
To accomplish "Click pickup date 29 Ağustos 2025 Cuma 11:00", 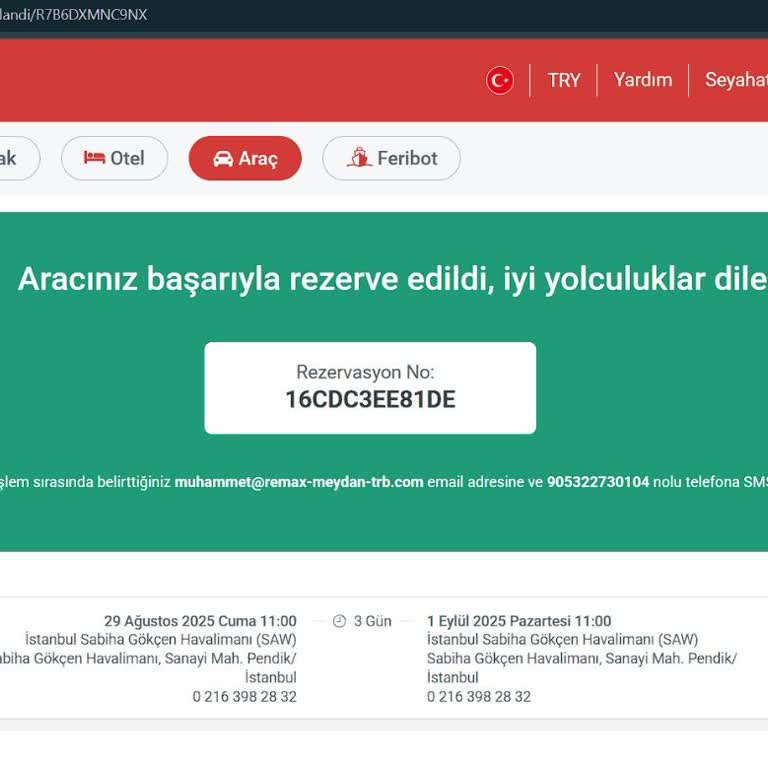I will click(x=200, y=621).
